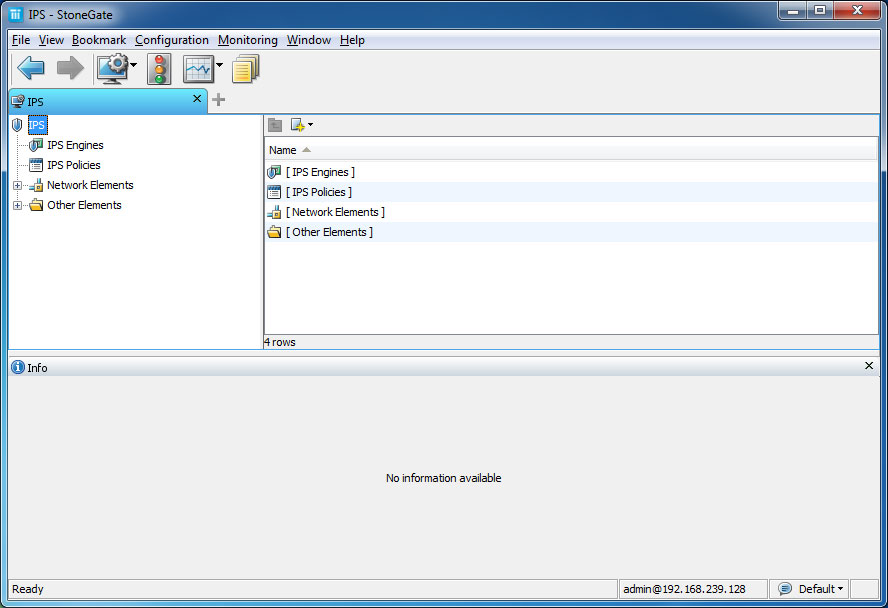888x608 pixels.
Task: Select IPS Engines in the tree
Action: [x=75, y=145]
